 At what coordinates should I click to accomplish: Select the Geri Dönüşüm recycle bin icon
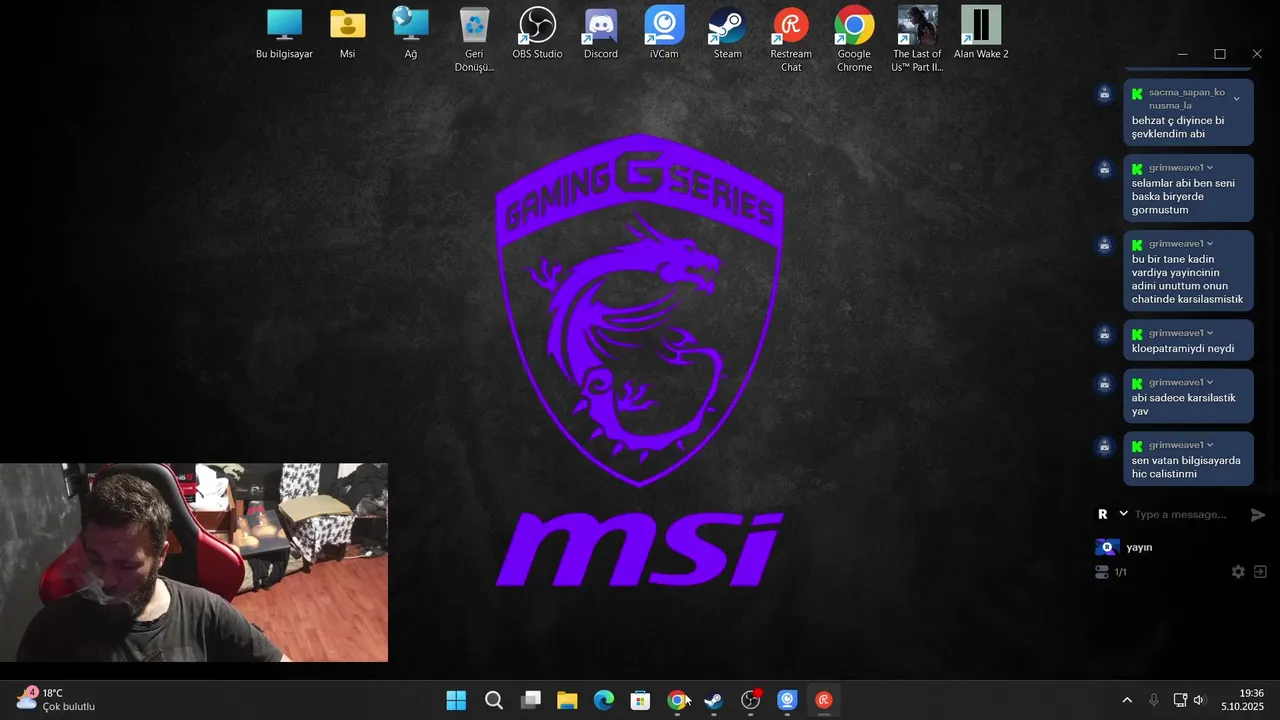point(474,40)
